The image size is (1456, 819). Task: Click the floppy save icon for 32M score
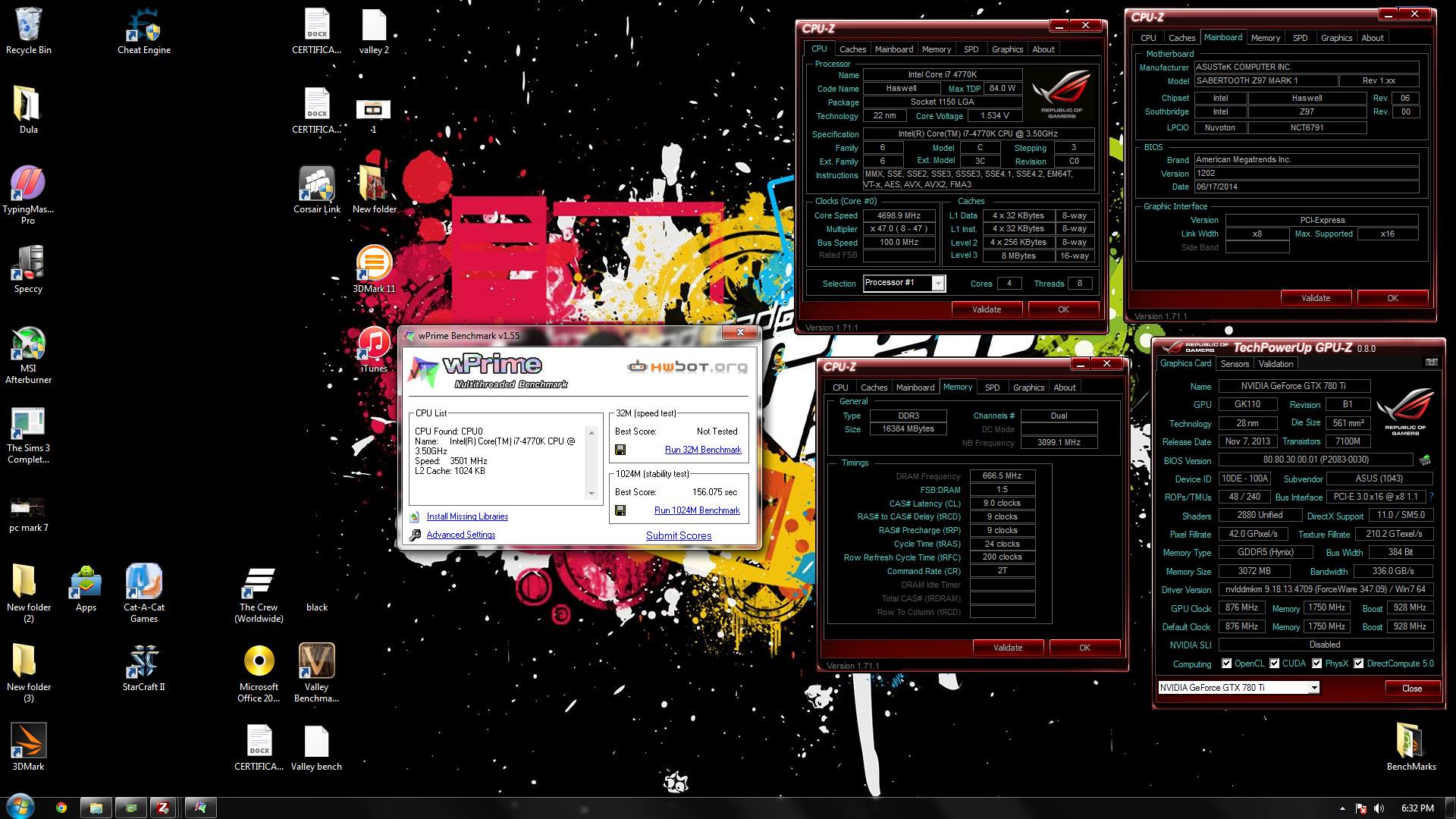[620, 450]
